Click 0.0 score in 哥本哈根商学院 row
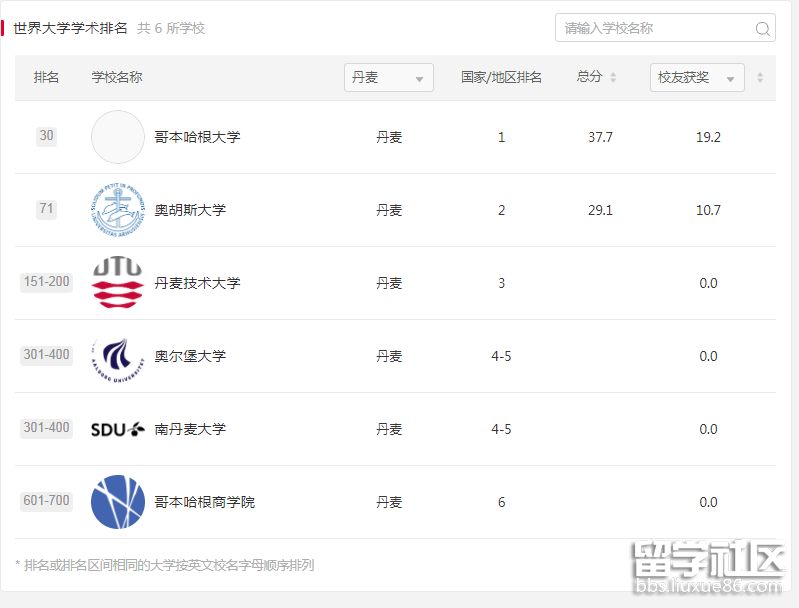 708,502
